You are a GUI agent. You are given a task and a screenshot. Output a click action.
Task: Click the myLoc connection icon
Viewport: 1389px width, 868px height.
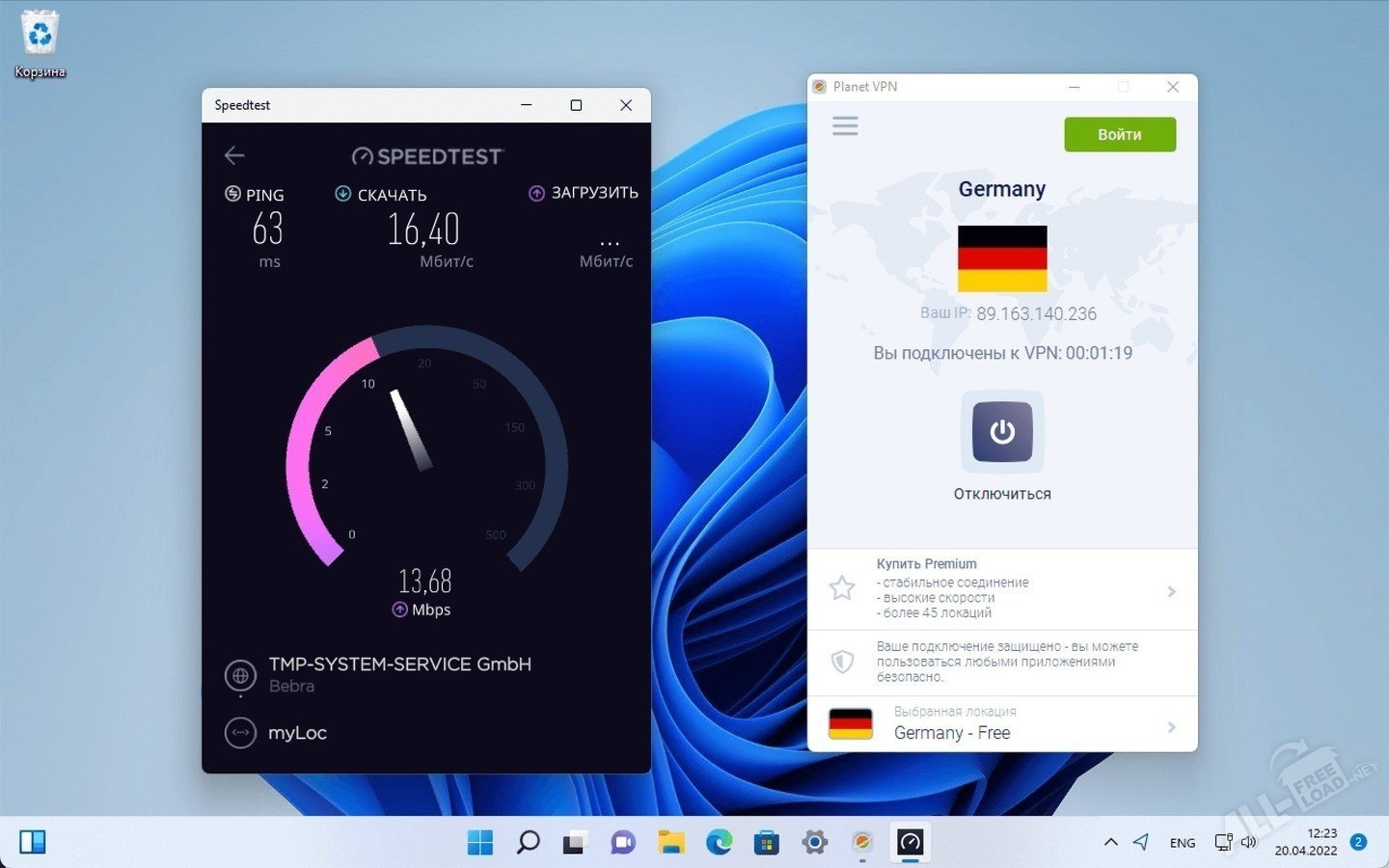tap(240, 733)
